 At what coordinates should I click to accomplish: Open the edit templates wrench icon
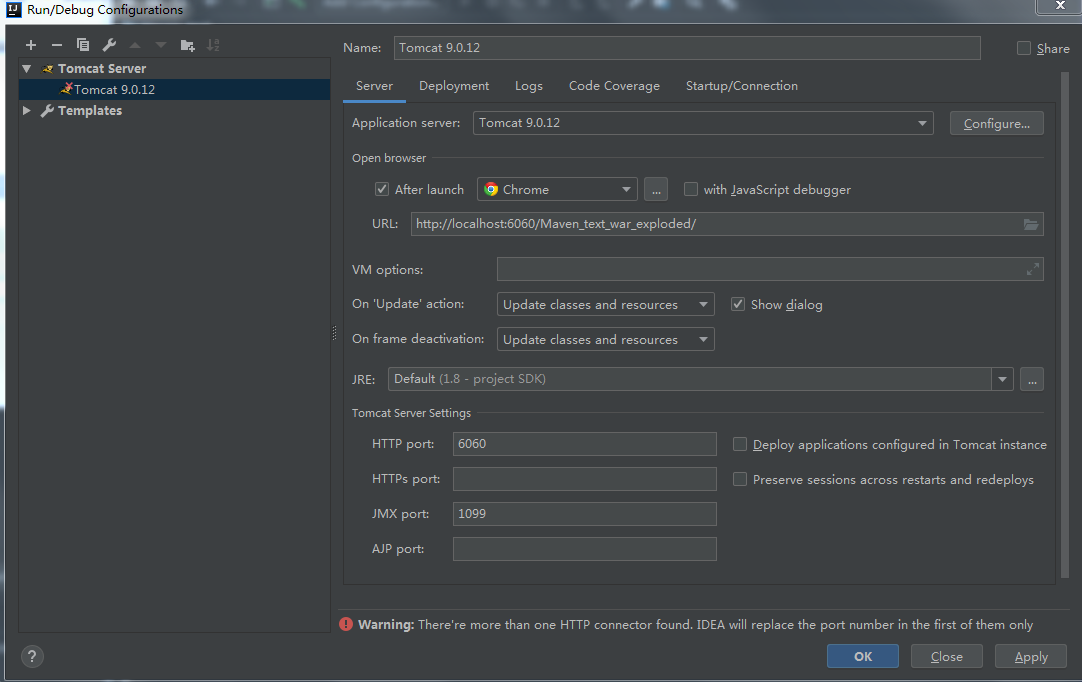point(109,45)
